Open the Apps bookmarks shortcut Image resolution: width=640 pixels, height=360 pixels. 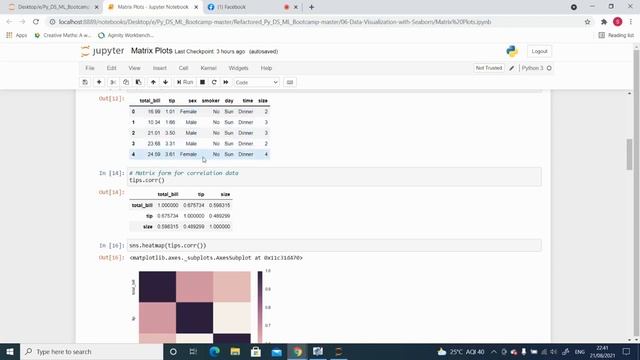(17, 36)
